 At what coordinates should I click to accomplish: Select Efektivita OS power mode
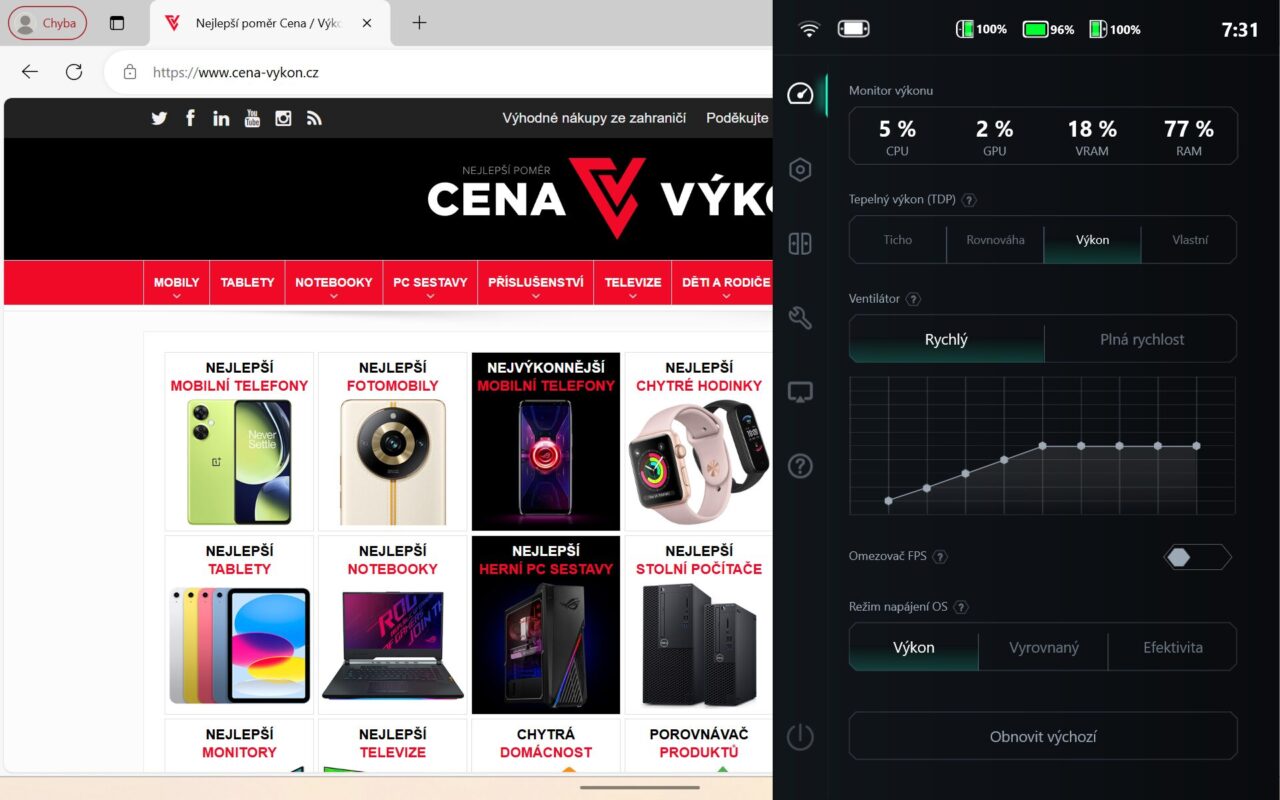[1173, 647]
